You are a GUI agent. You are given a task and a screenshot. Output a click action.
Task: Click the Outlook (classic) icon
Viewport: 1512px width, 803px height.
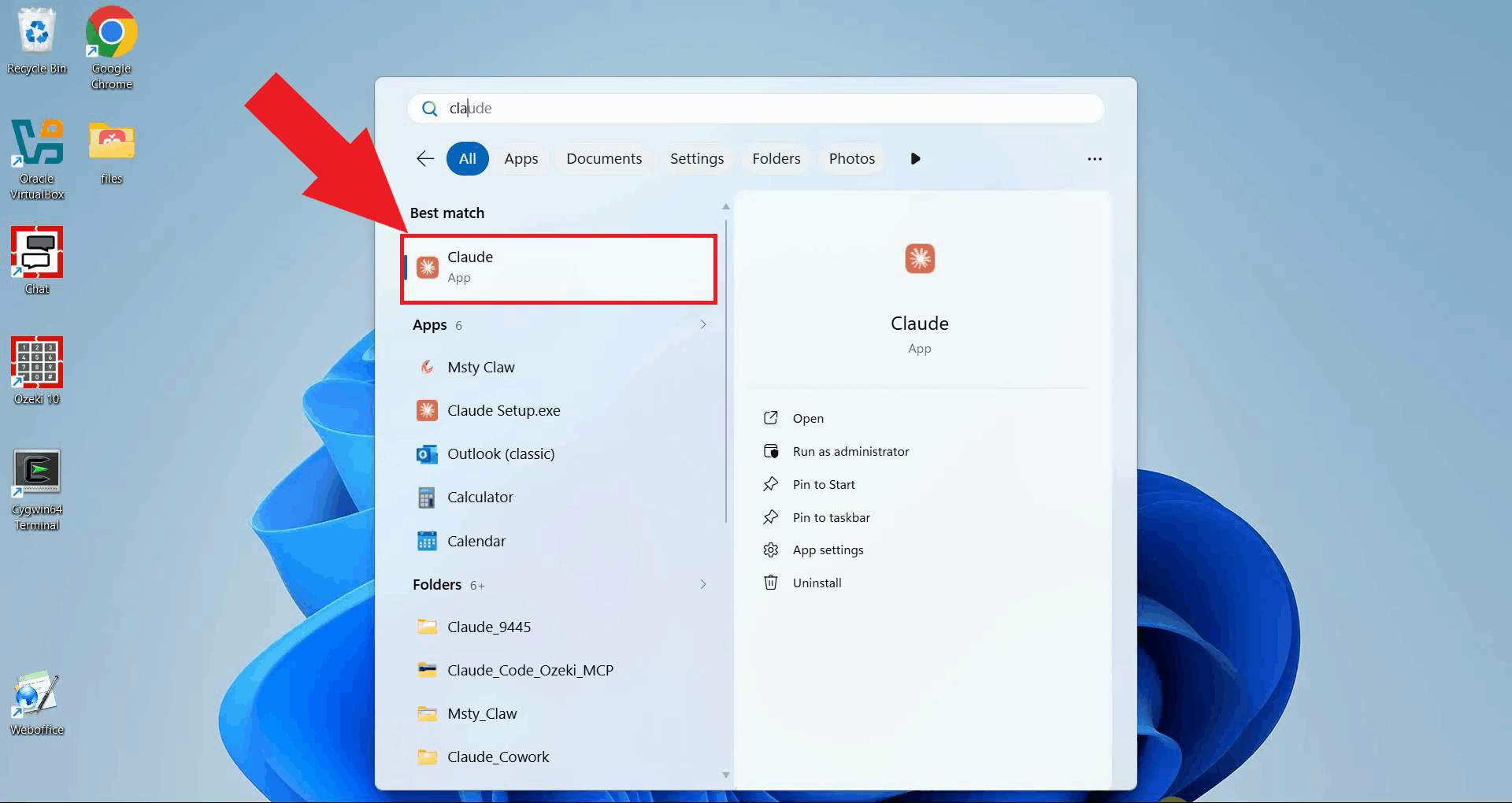click(x=427, y=454)
